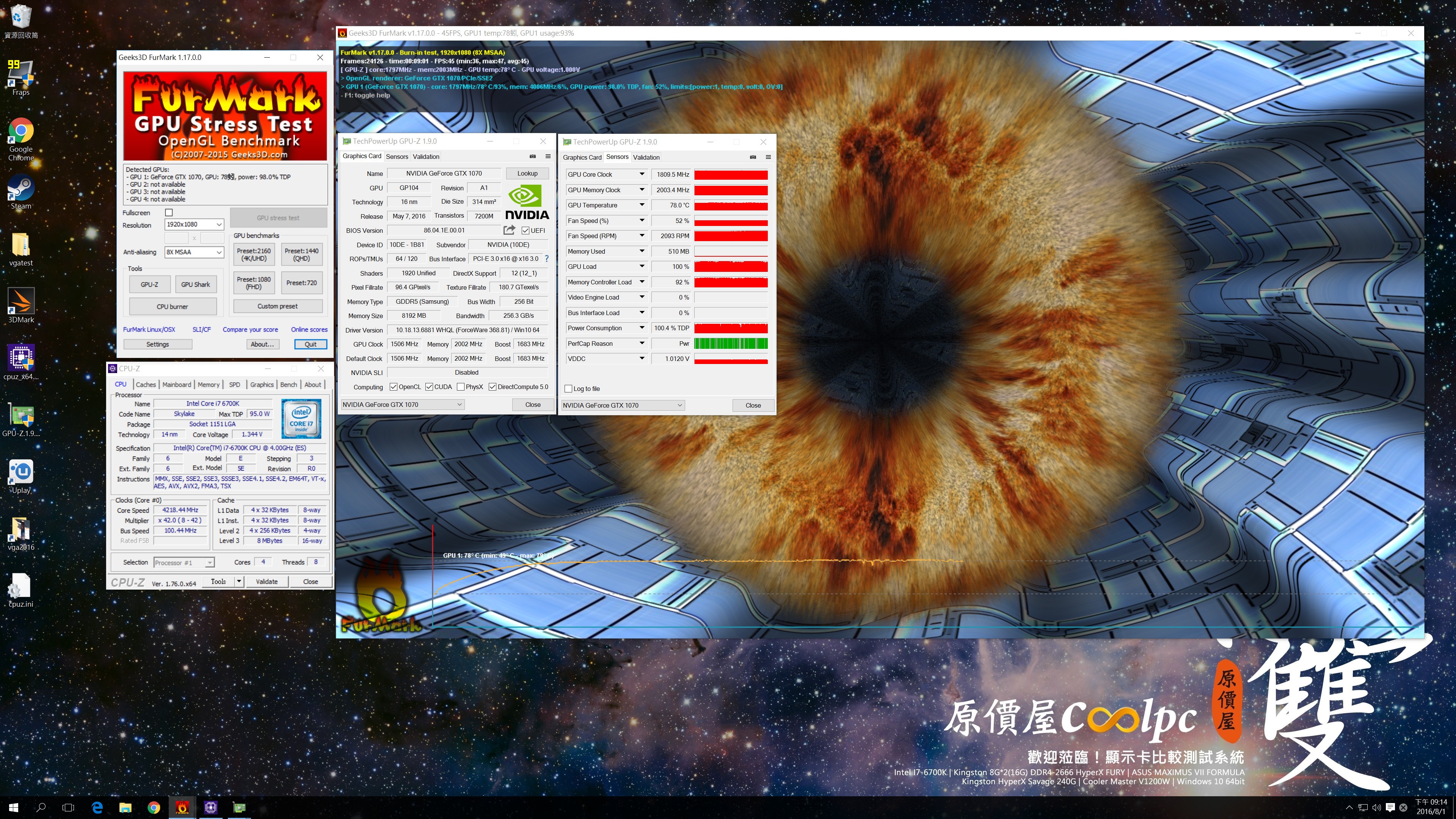Open the cpuz.ini file icon
The image size is (1456, 819).
point(21,591)
